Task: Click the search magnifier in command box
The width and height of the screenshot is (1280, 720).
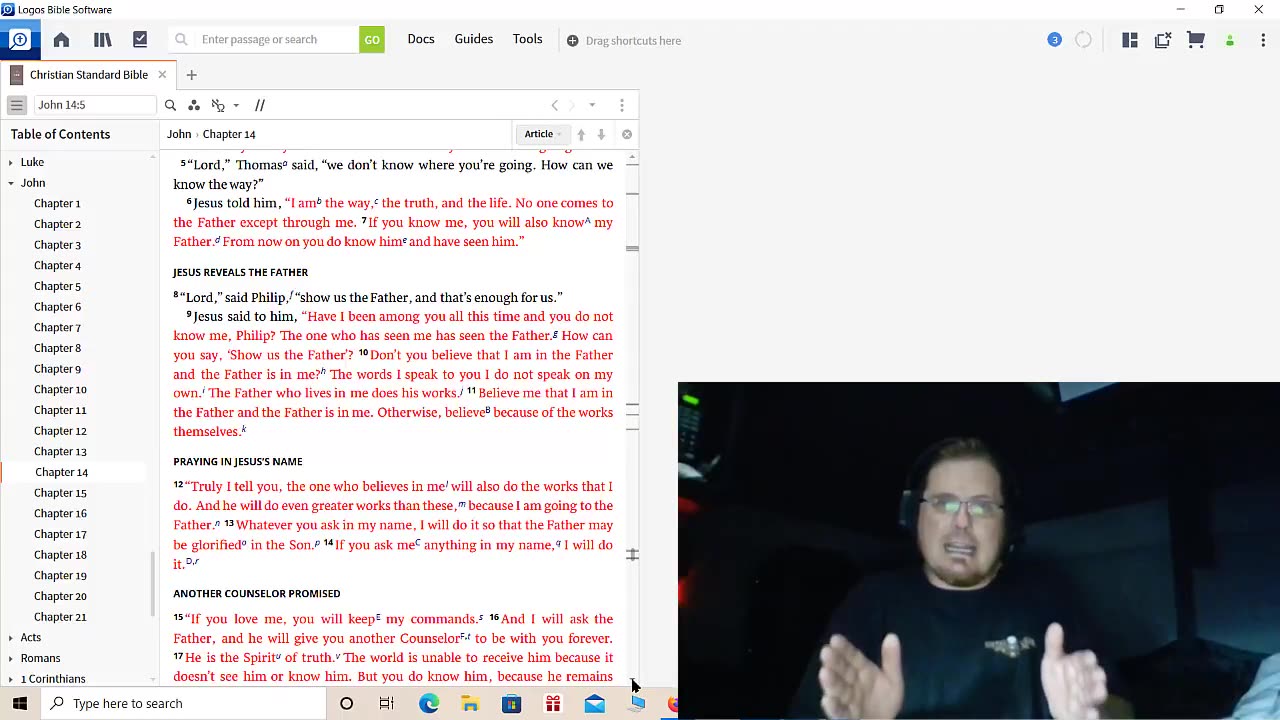Action: tap(181, 40)
